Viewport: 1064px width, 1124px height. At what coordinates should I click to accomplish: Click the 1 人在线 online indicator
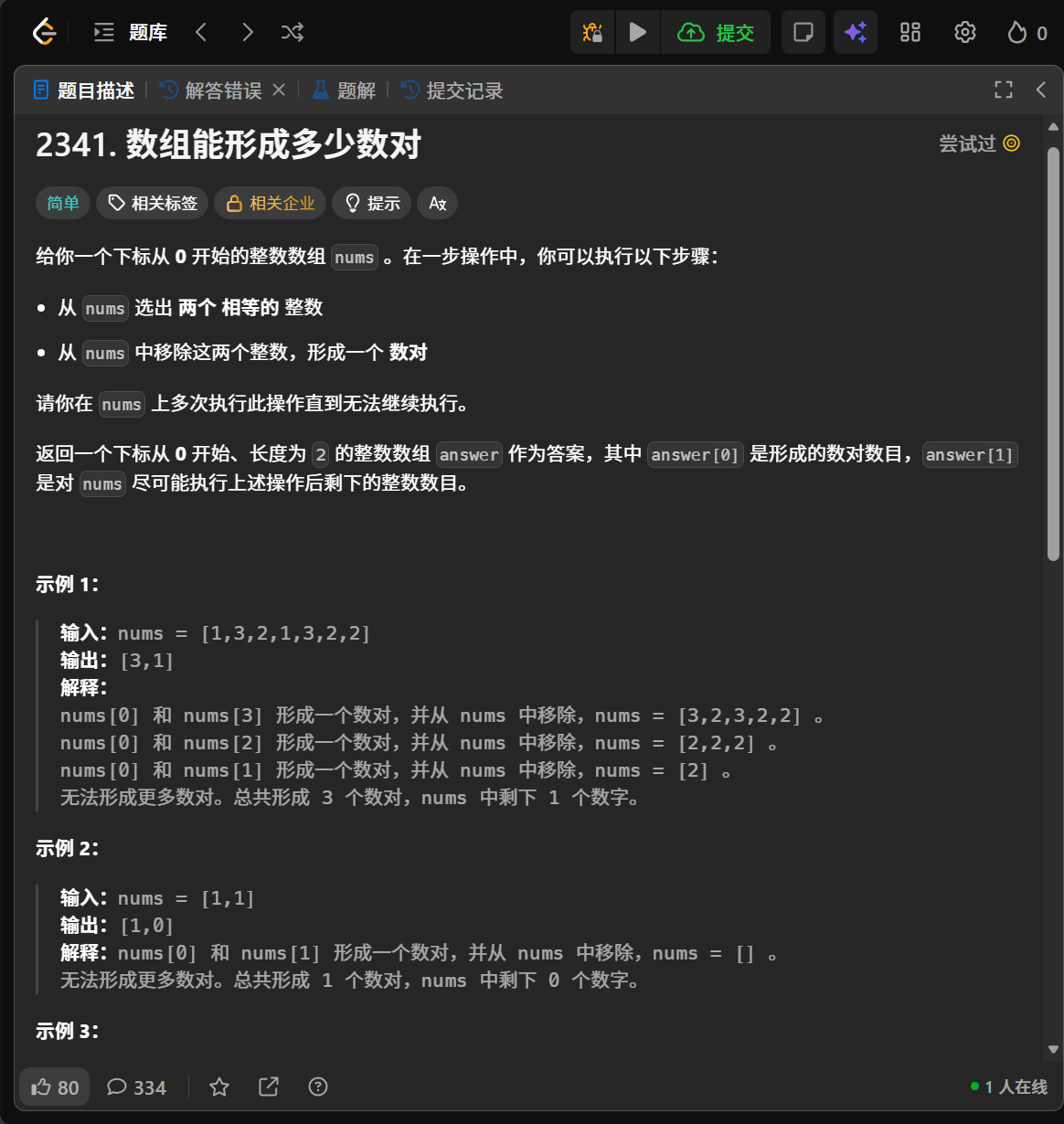[x=1009, y=1087]
